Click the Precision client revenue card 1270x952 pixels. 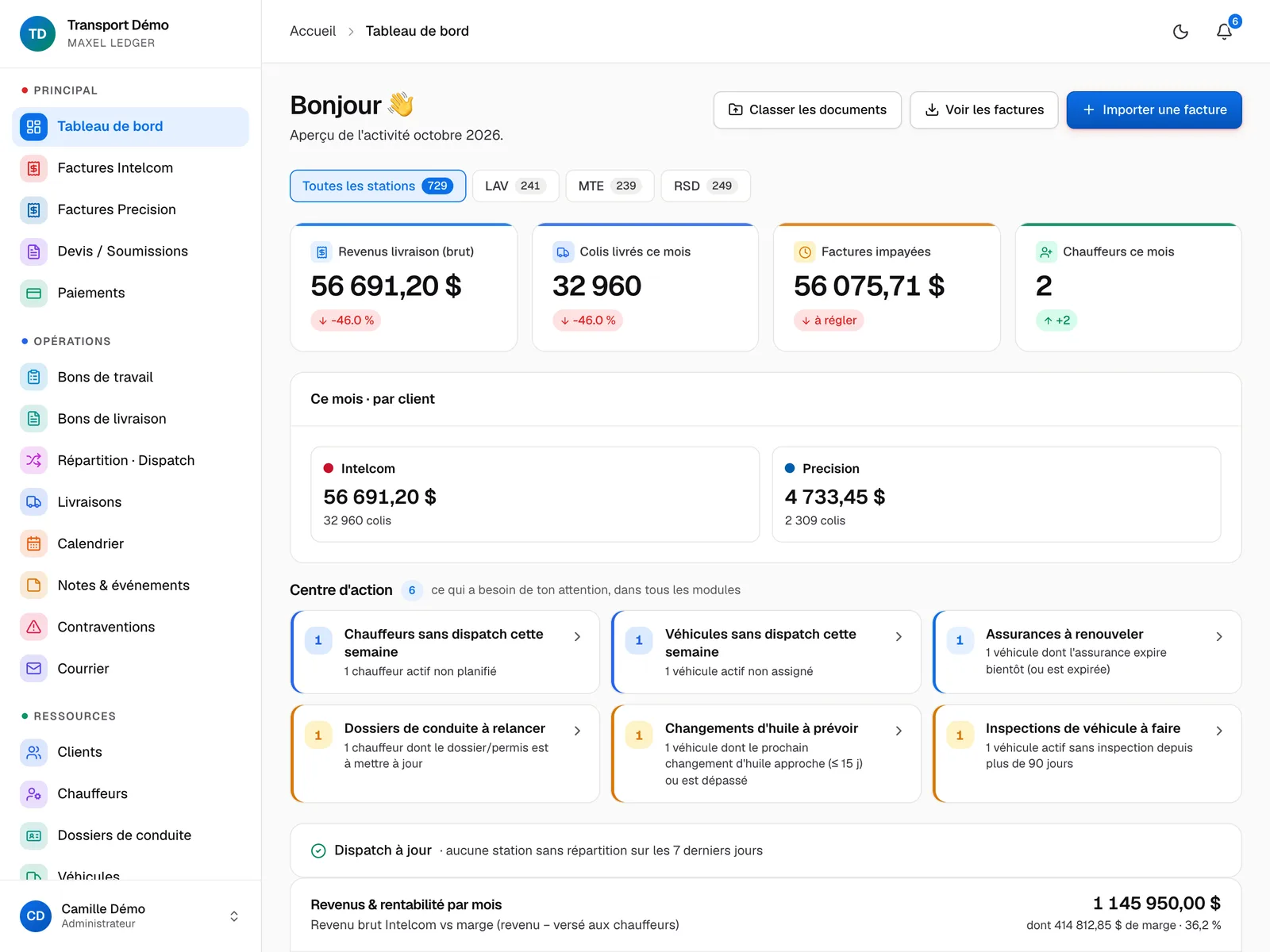coord(996,494)
